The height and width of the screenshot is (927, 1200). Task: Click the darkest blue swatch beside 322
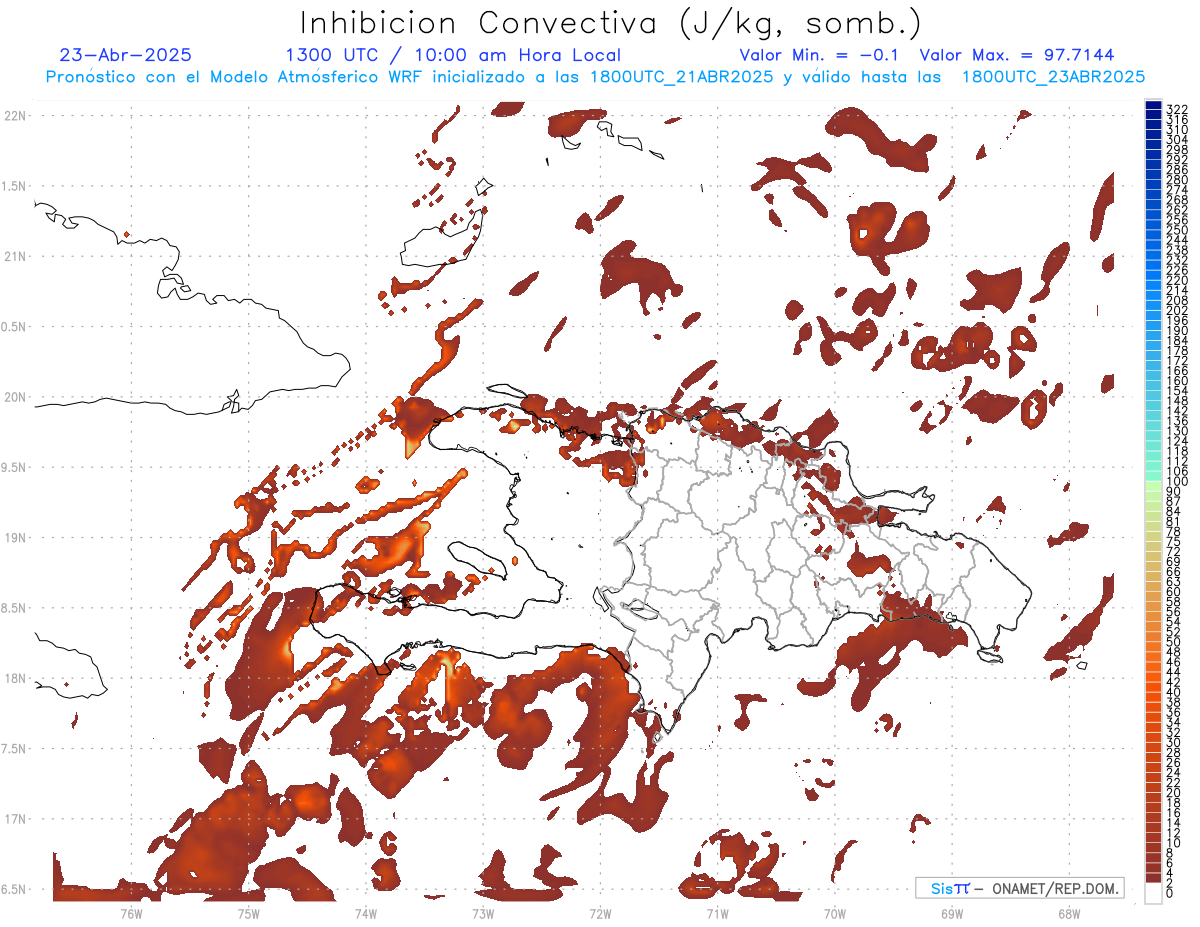1153,105
